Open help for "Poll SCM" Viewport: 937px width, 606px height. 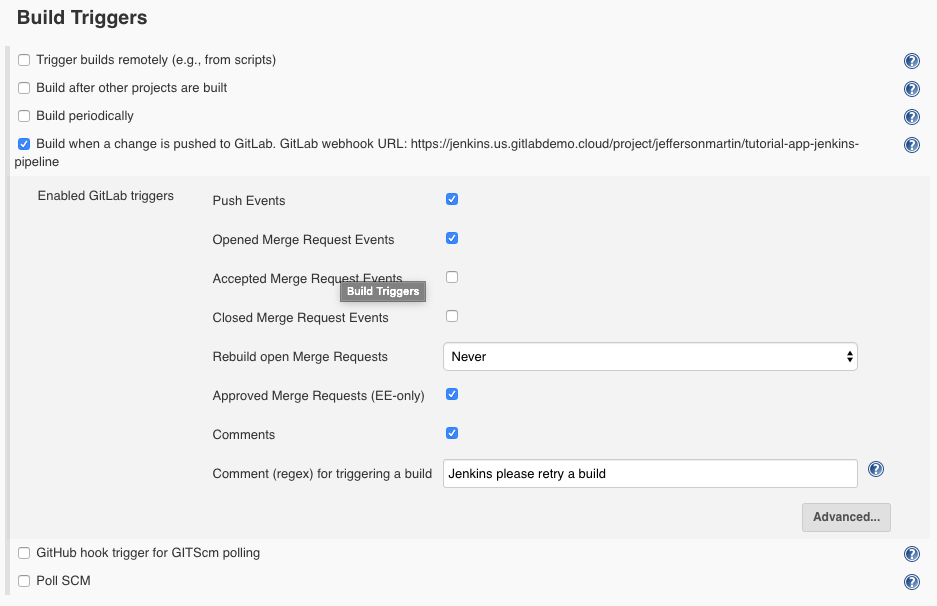point(911,581)
